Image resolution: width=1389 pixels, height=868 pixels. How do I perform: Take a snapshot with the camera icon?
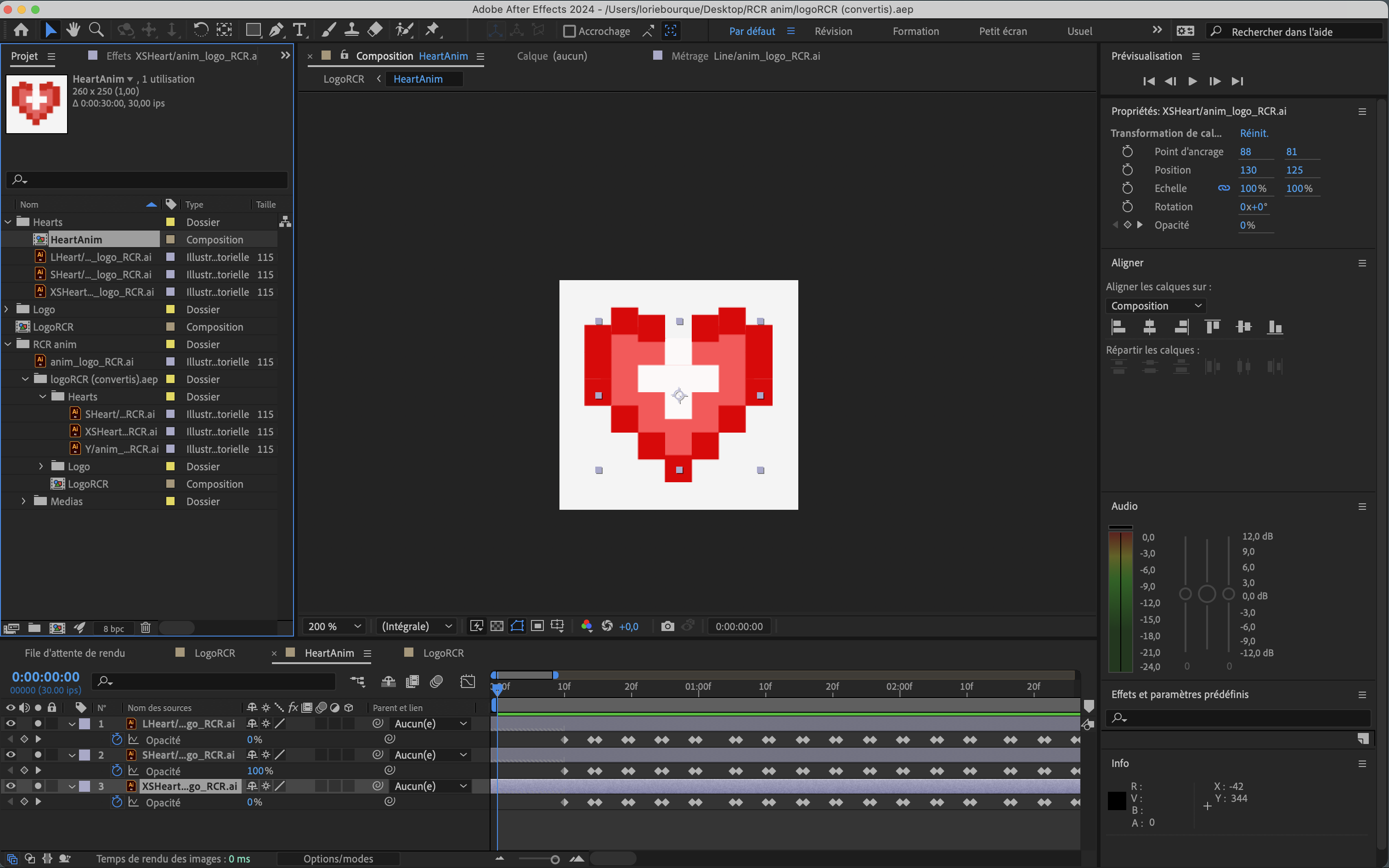667,626
